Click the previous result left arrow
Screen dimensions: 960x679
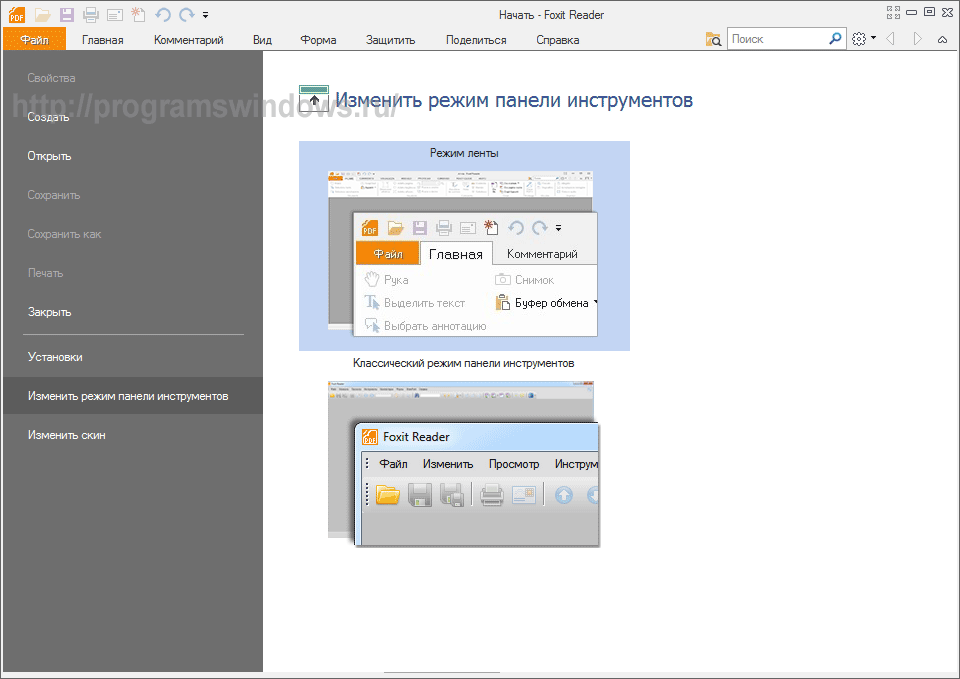[891, 39]
